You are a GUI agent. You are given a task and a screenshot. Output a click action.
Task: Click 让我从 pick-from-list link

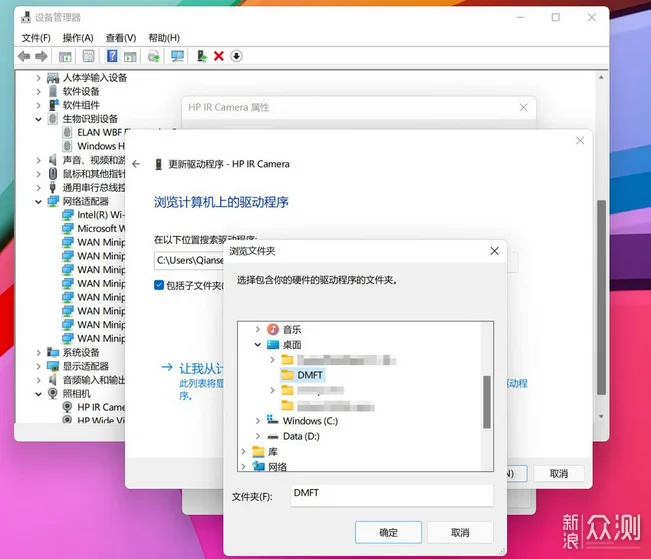(x=201, y=368)
